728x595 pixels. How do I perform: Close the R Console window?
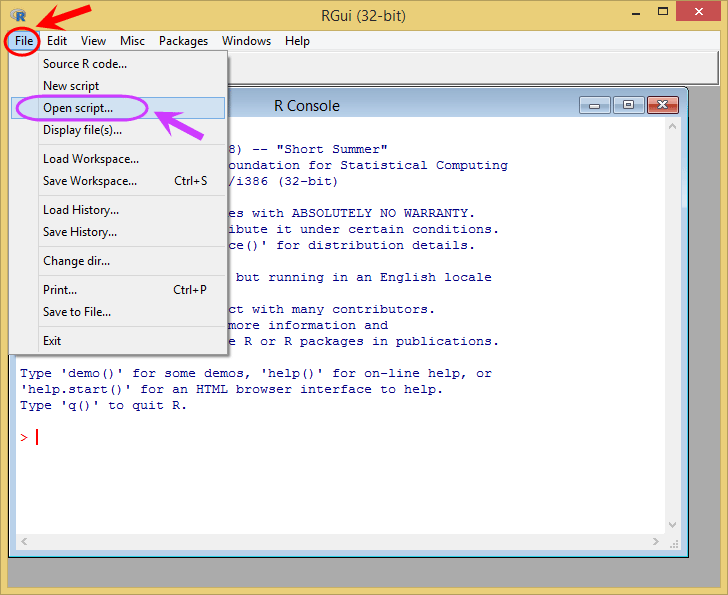(663, 105)
